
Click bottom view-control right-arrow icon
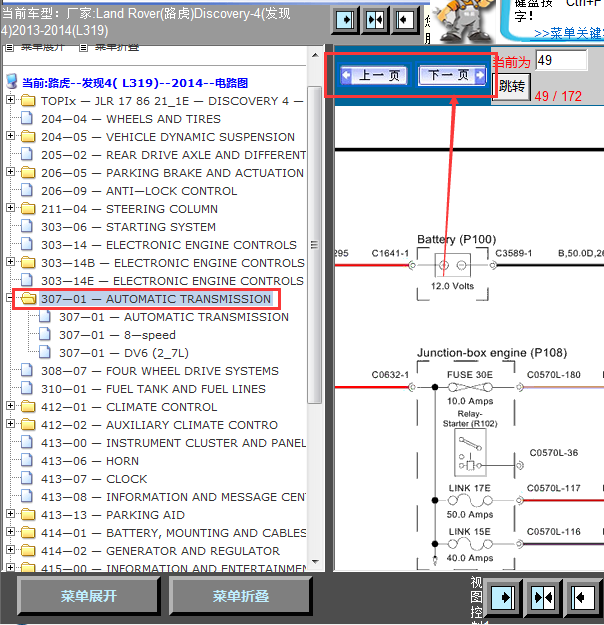pos(504,597)
